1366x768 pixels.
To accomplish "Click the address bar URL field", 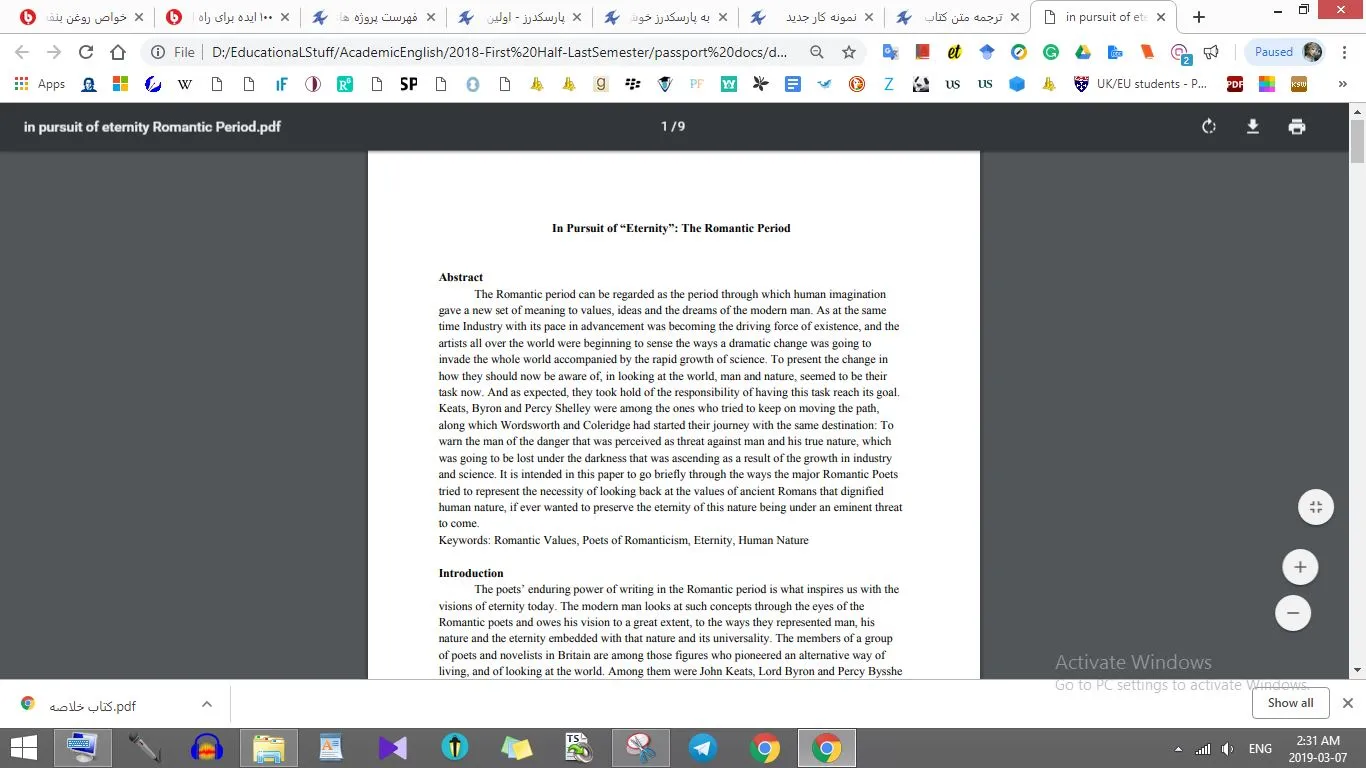I will pos(500,52).
